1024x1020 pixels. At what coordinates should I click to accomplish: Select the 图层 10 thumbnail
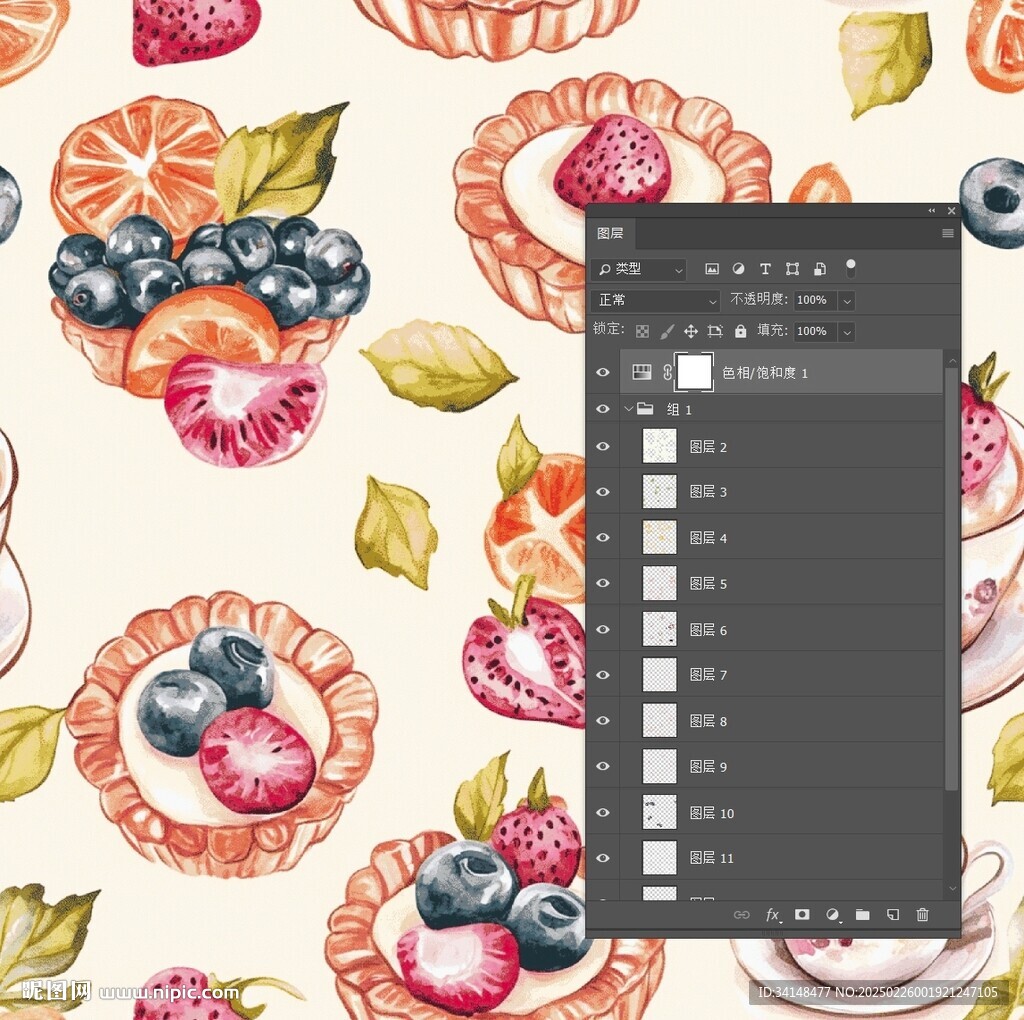[x=660, y=812]
